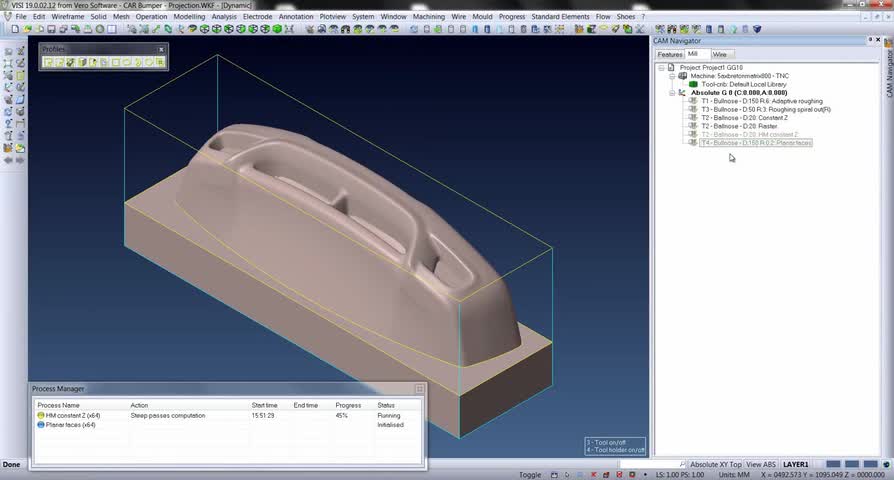894x480 pixels.
Task: Click the search magnifier beside the status input field
Action: click(x=682, y=465)
